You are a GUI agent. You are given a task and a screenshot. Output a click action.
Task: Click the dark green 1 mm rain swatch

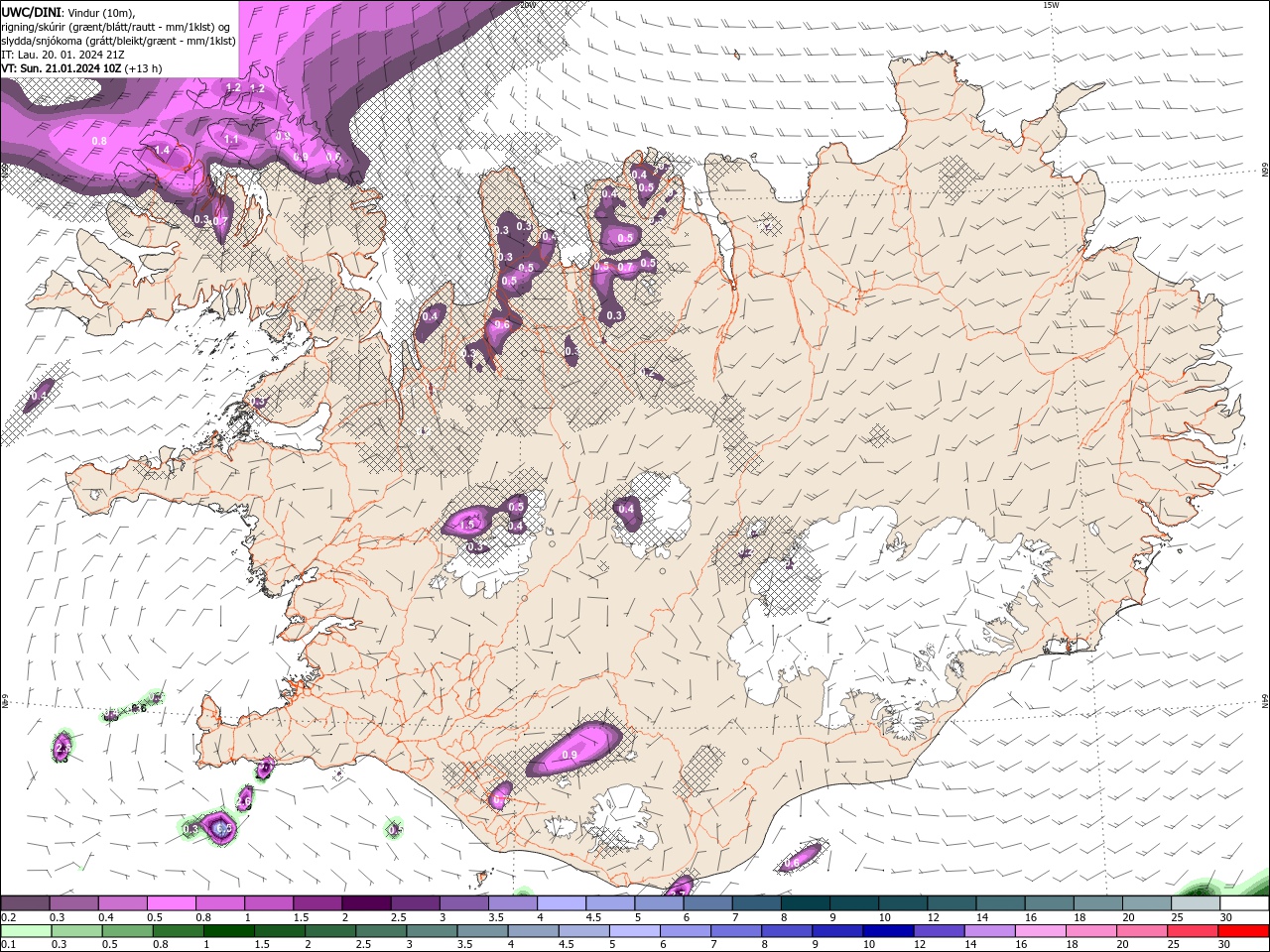tap(228, 931)
